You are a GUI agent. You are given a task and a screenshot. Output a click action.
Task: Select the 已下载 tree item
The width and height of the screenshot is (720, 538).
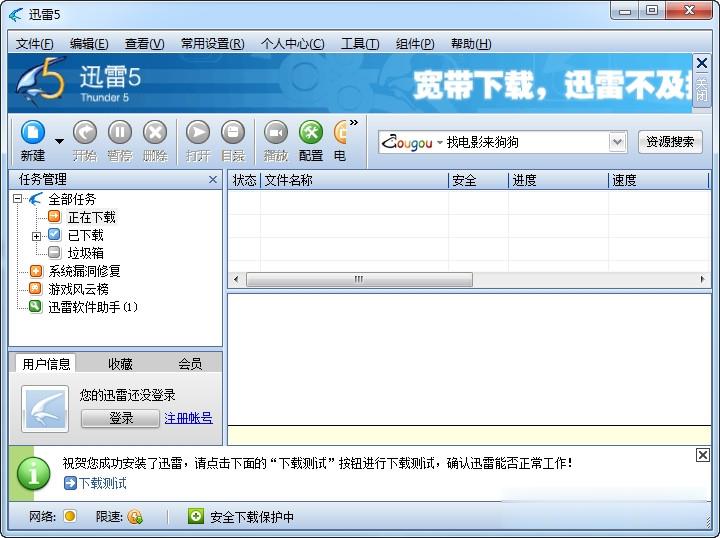coord(85,235)
